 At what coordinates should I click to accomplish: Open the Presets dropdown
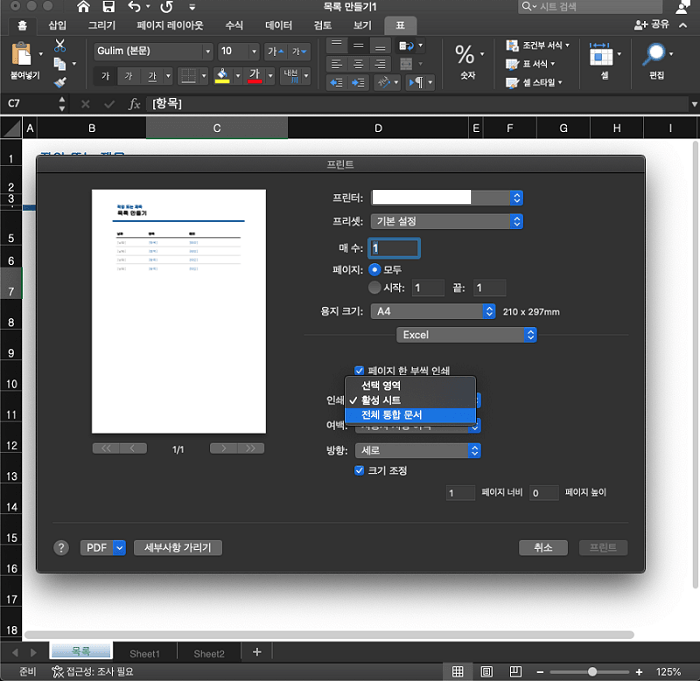(447, 221)
